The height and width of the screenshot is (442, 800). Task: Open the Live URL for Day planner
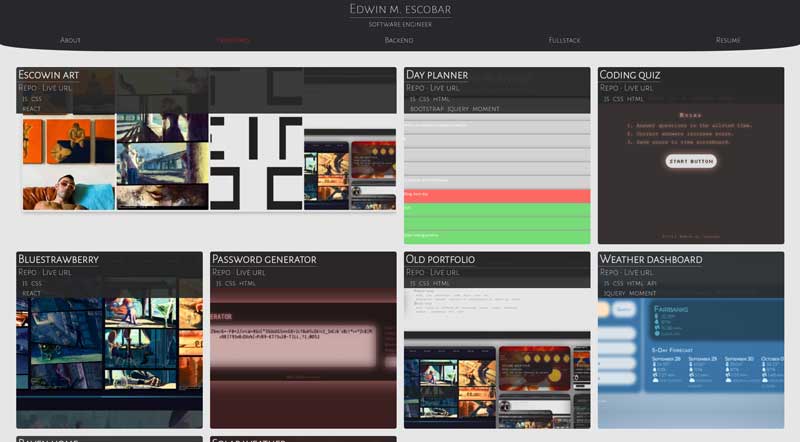445,88
